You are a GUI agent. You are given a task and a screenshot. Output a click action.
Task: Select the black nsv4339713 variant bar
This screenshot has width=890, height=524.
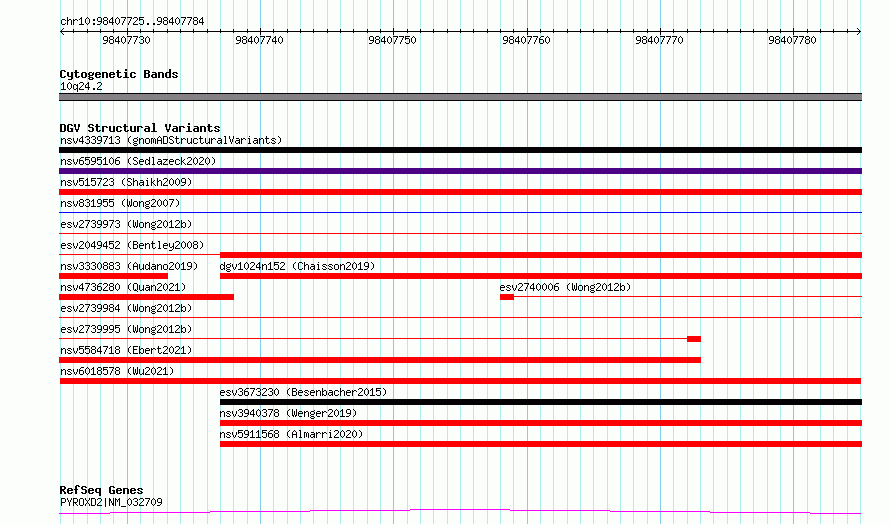click(x=460, y=150)
